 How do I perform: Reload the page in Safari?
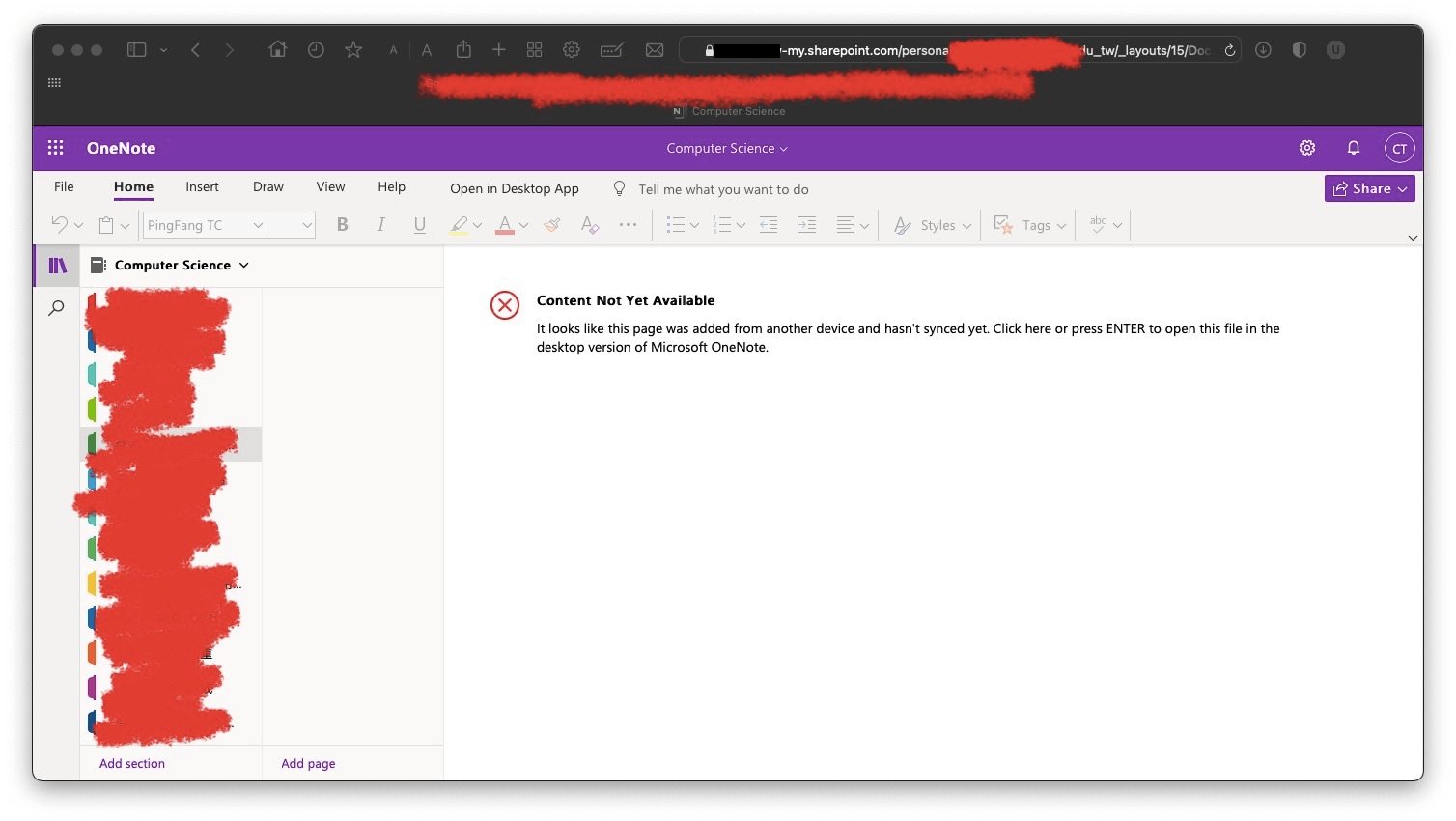(x=1230, y=50)
